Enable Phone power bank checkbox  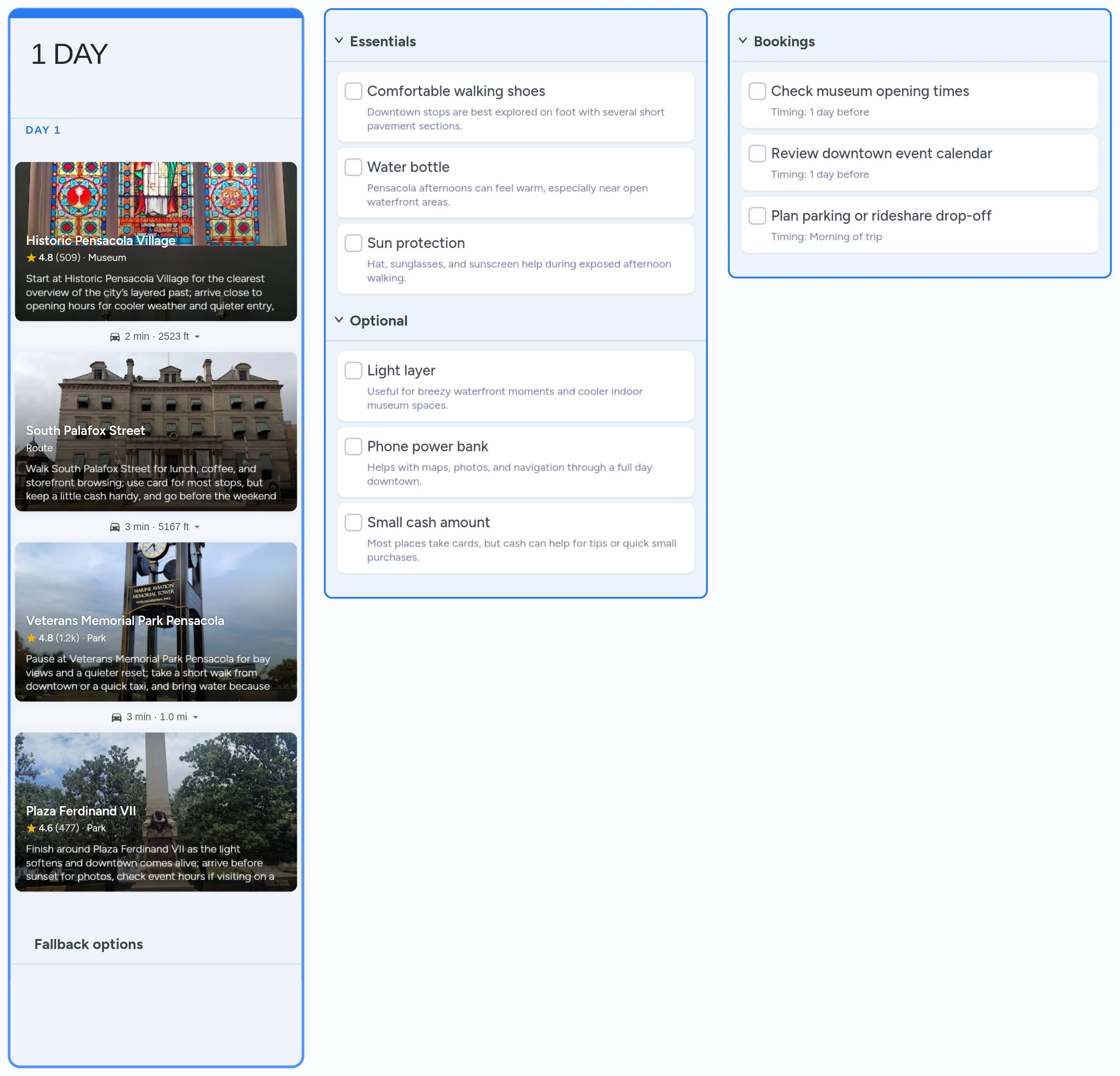tap(353, 447)
